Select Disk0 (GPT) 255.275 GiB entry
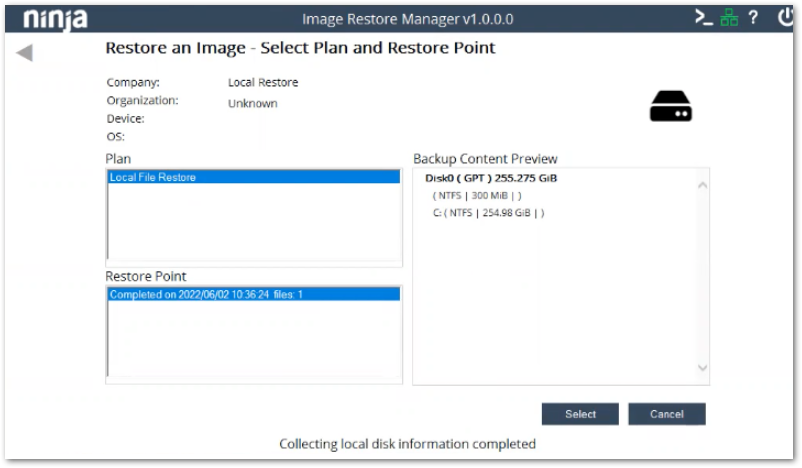 click(x=490, y=178)
